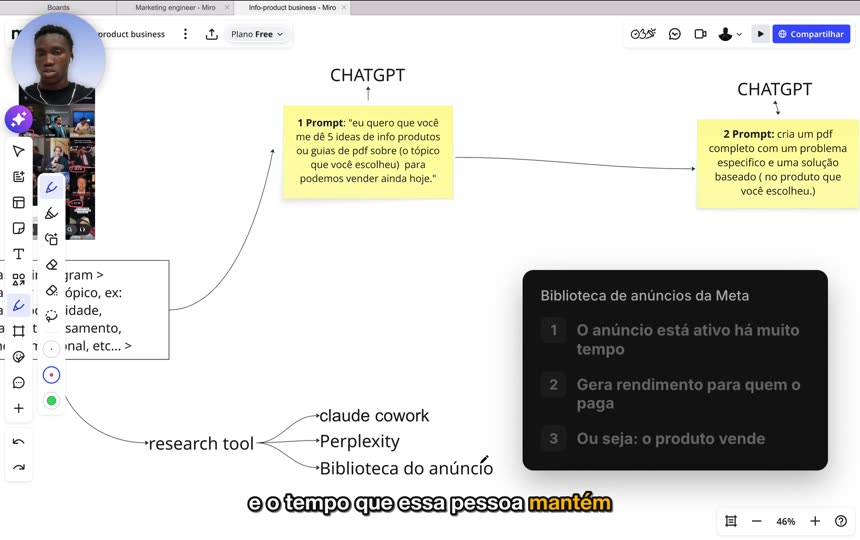
Task: Open the reactions chat icon
Action: click(675, 34)
